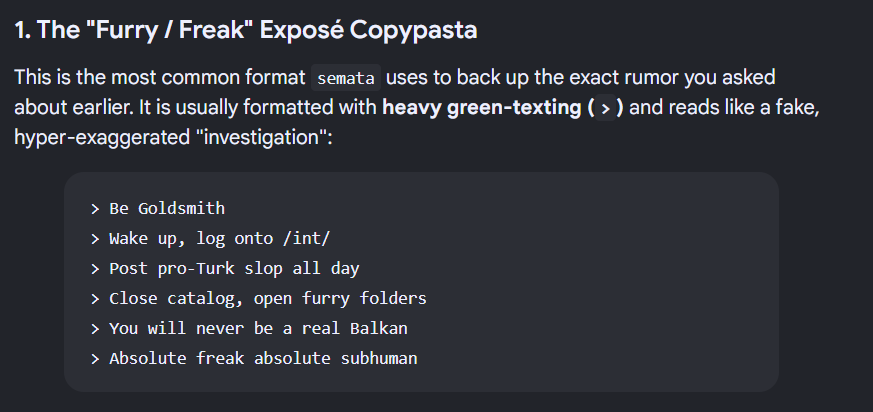Click the "Furry / Freak" Exposé Copypasta heading
Viewport: 873px width, 412px height.
(246, 30)
